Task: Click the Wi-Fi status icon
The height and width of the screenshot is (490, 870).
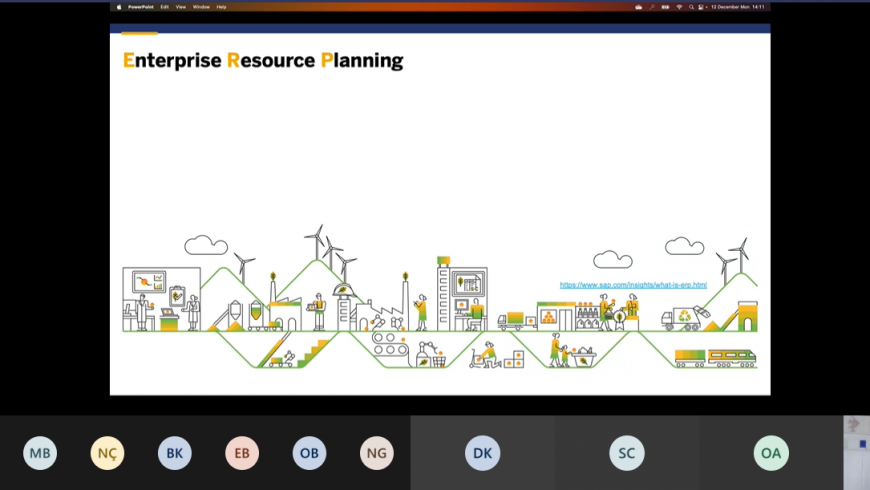Action: 679,6
